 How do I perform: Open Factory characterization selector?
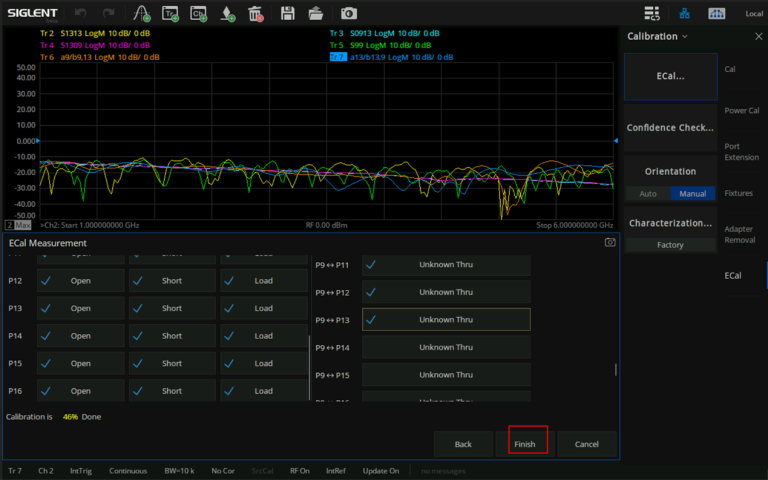pos(670,245)
